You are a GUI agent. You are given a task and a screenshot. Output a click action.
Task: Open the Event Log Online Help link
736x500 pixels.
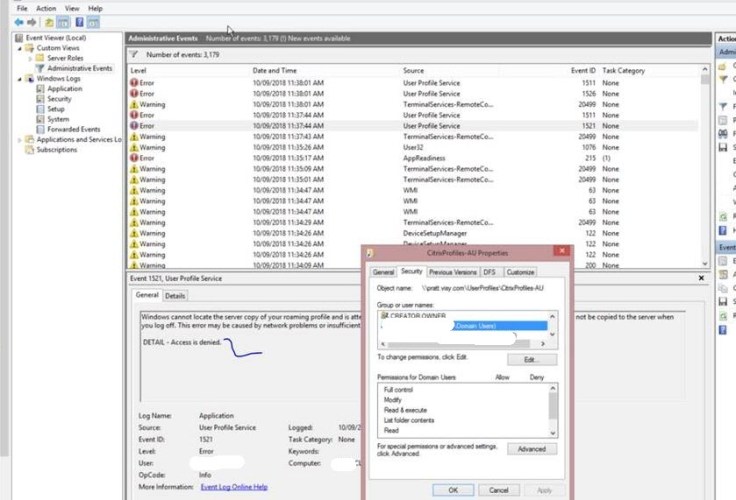coord(234,487)
